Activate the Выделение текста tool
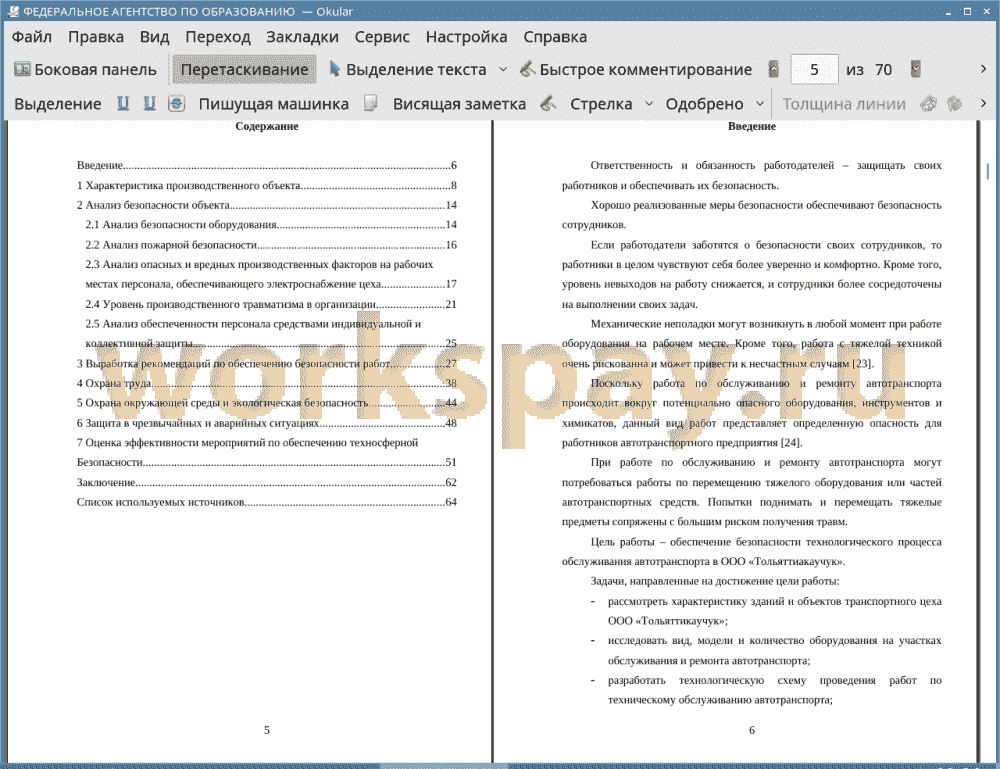Image resolution: width=1000 pixels, height=769 pixels. pos(408,70)
